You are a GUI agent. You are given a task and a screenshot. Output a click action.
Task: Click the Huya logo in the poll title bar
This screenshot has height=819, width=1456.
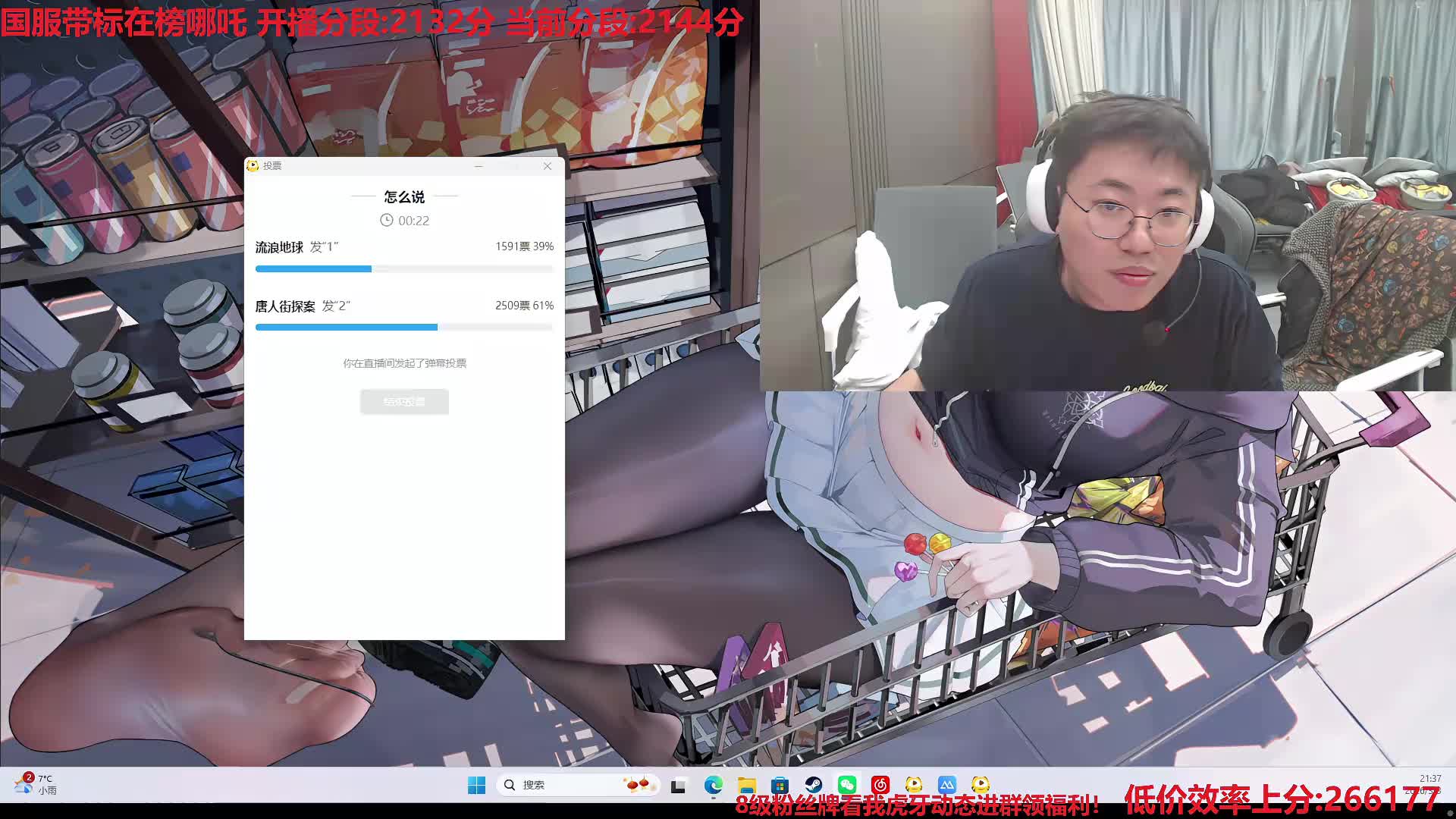point(253,165)
